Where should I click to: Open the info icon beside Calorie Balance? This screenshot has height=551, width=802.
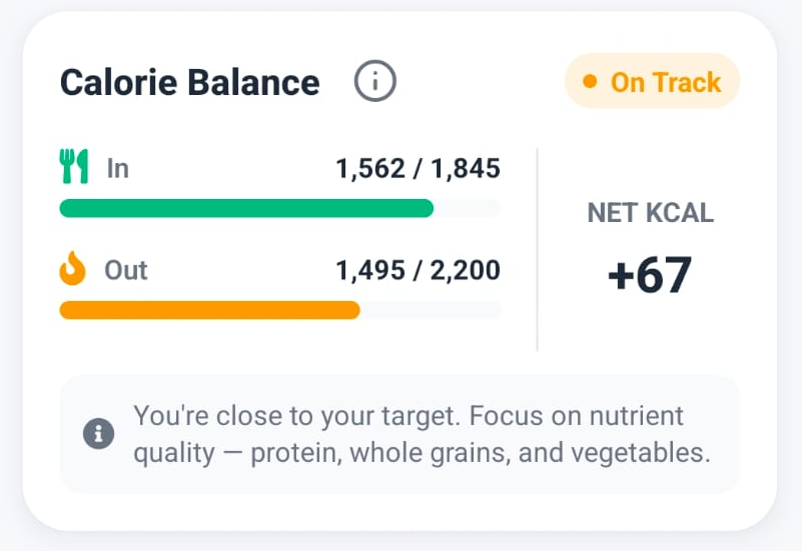[x=376, y=81]
